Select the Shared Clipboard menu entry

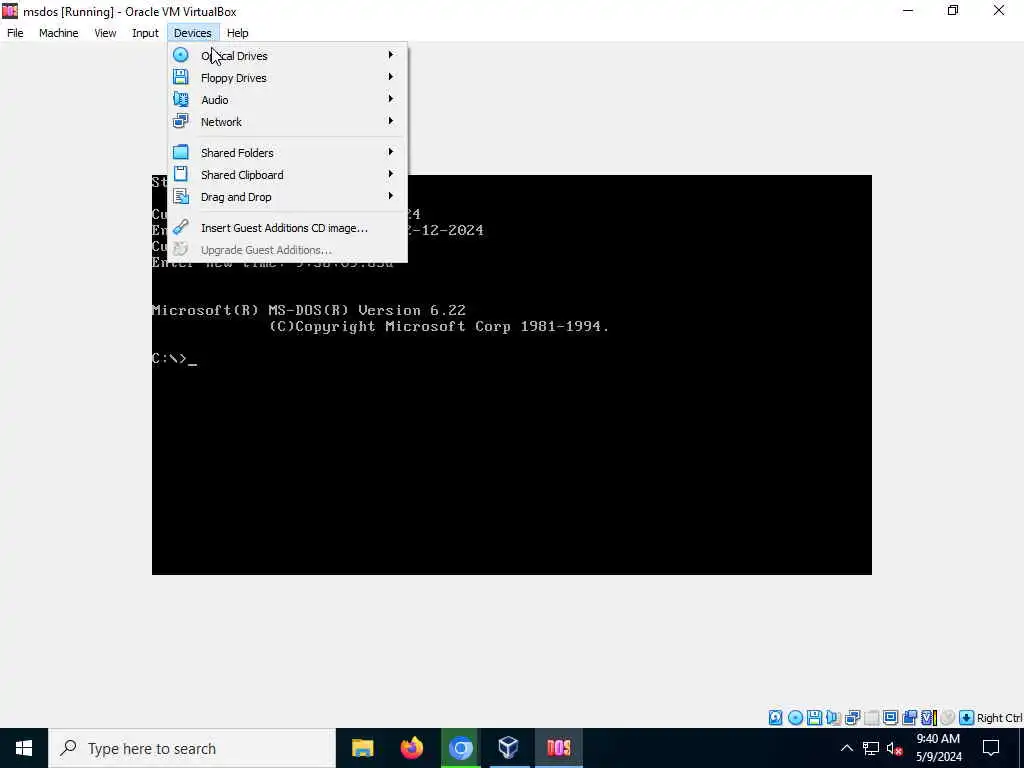pos(287,175)
